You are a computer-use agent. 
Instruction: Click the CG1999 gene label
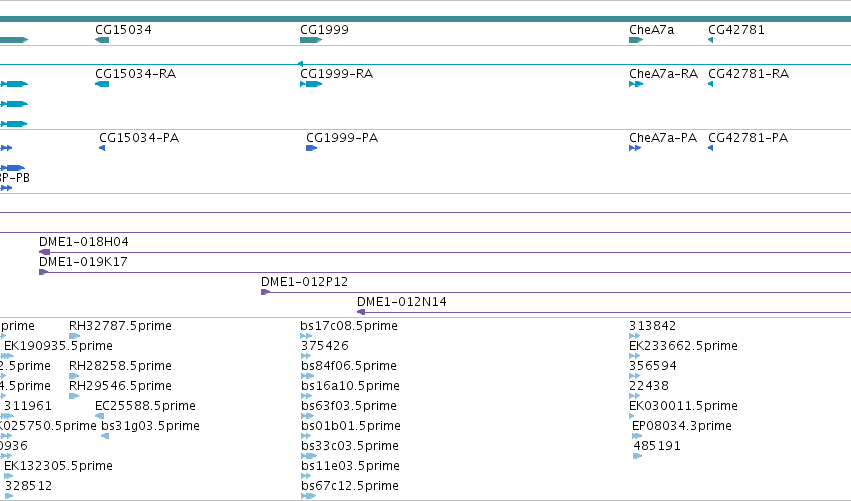pos(325,30)
